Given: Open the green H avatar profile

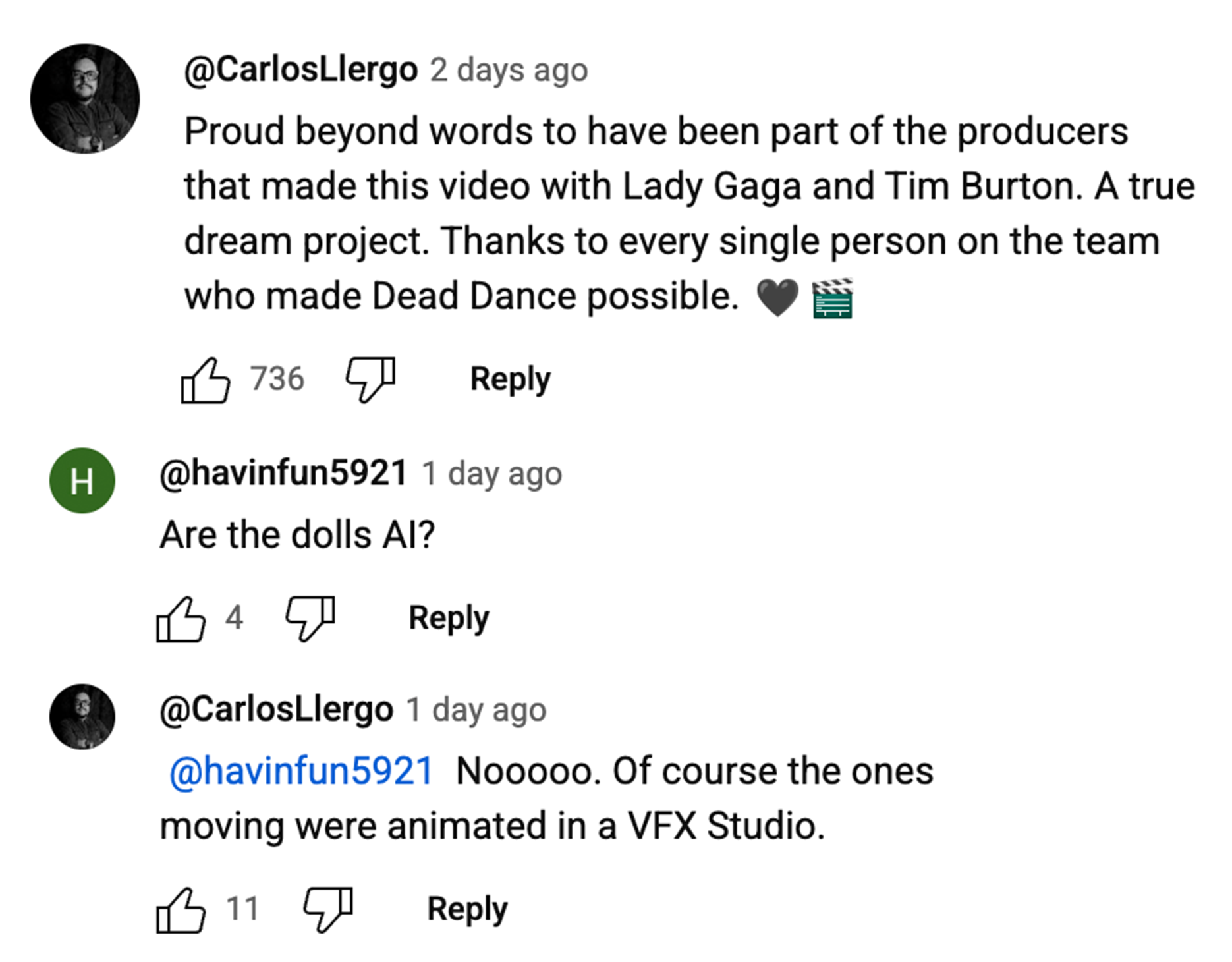Looking at the screenshot, I should pyautogui.click(x=82, y=480).
